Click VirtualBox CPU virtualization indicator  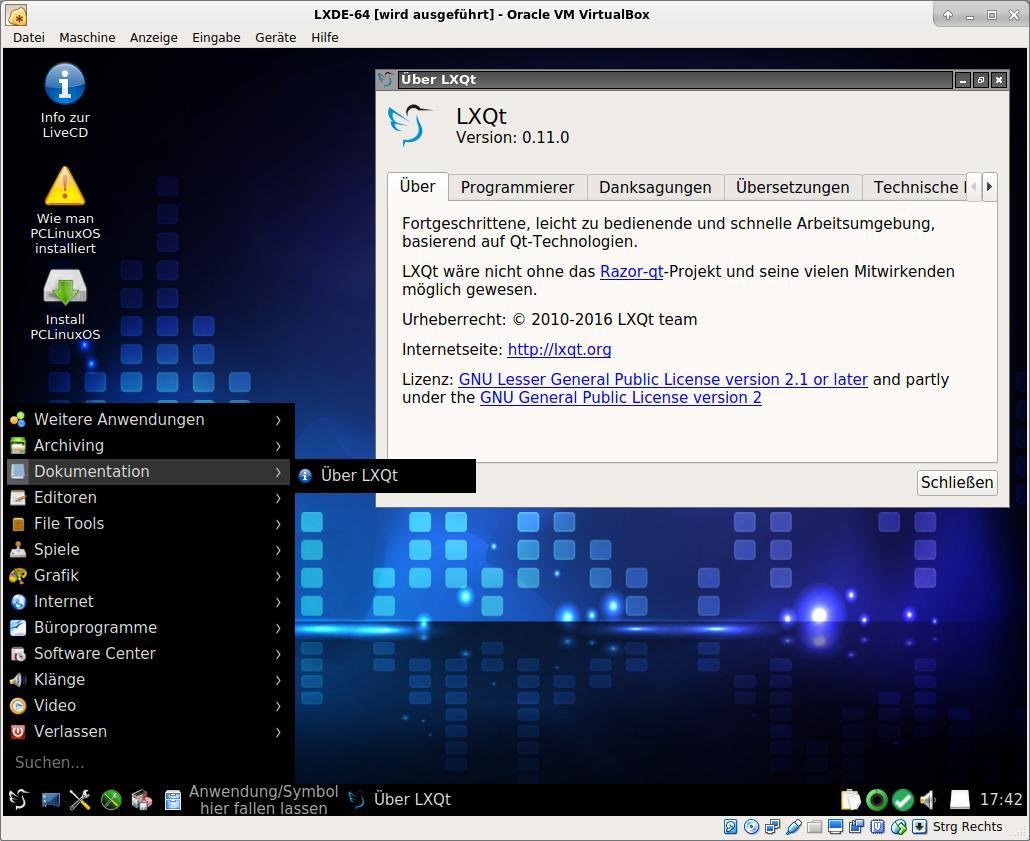pyautogui.click(x=878, y=827)
